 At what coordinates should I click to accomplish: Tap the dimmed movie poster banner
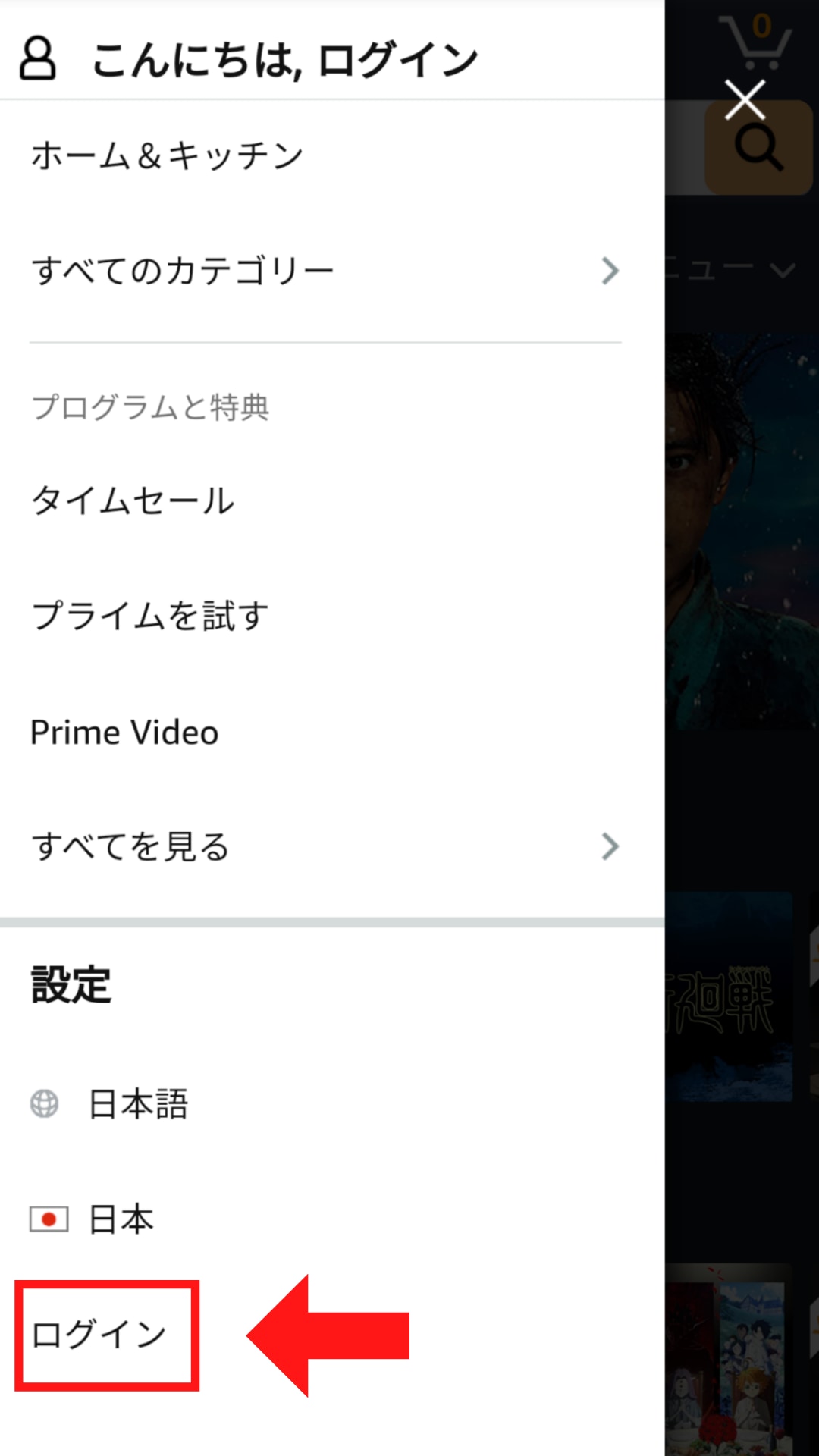tap(742, 531)
